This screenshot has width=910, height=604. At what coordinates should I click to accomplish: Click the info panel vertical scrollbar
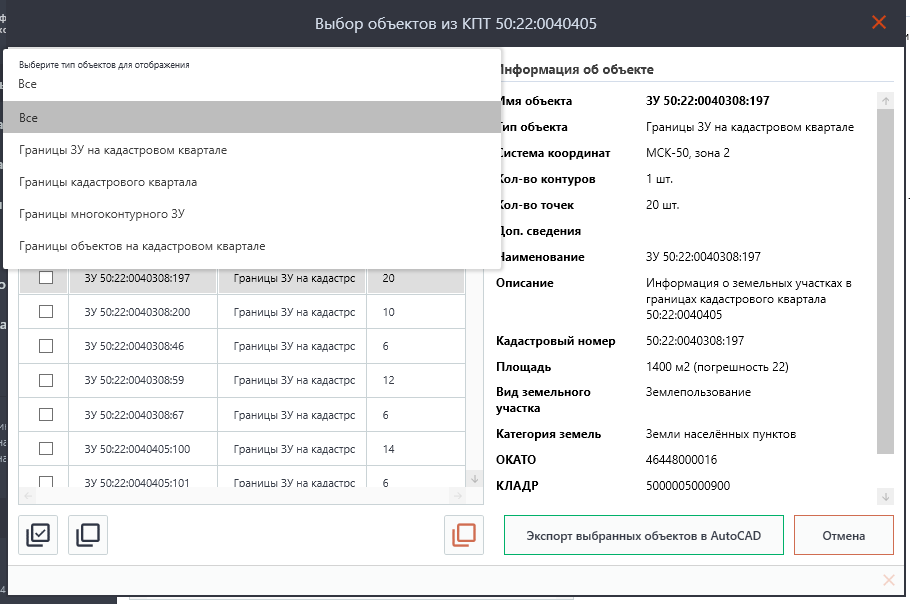coord(885,280)
